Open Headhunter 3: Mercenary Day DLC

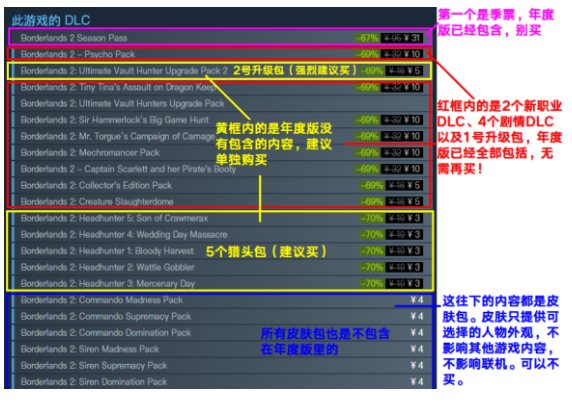221,284
